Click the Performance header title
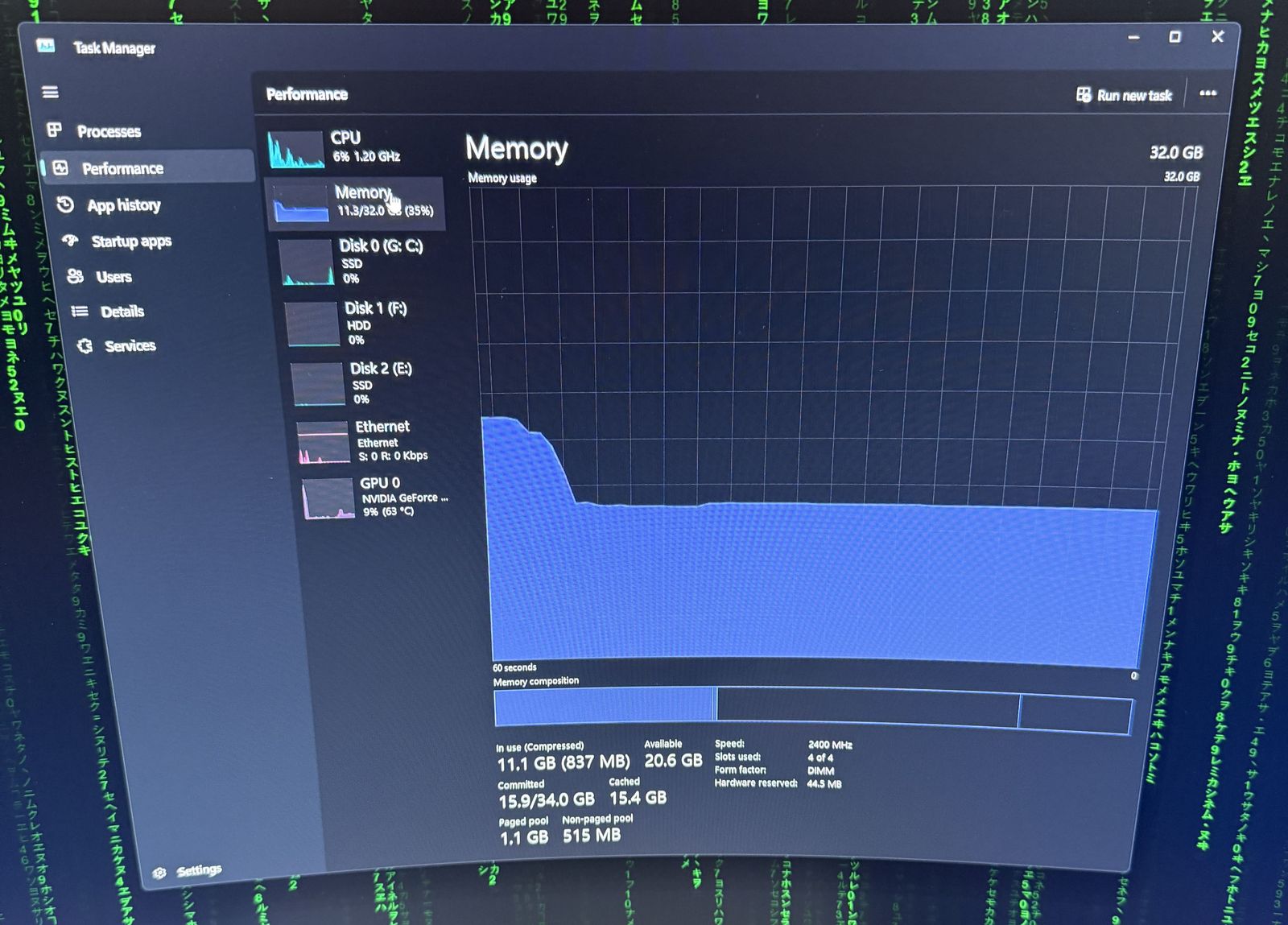 coord(307,94)
